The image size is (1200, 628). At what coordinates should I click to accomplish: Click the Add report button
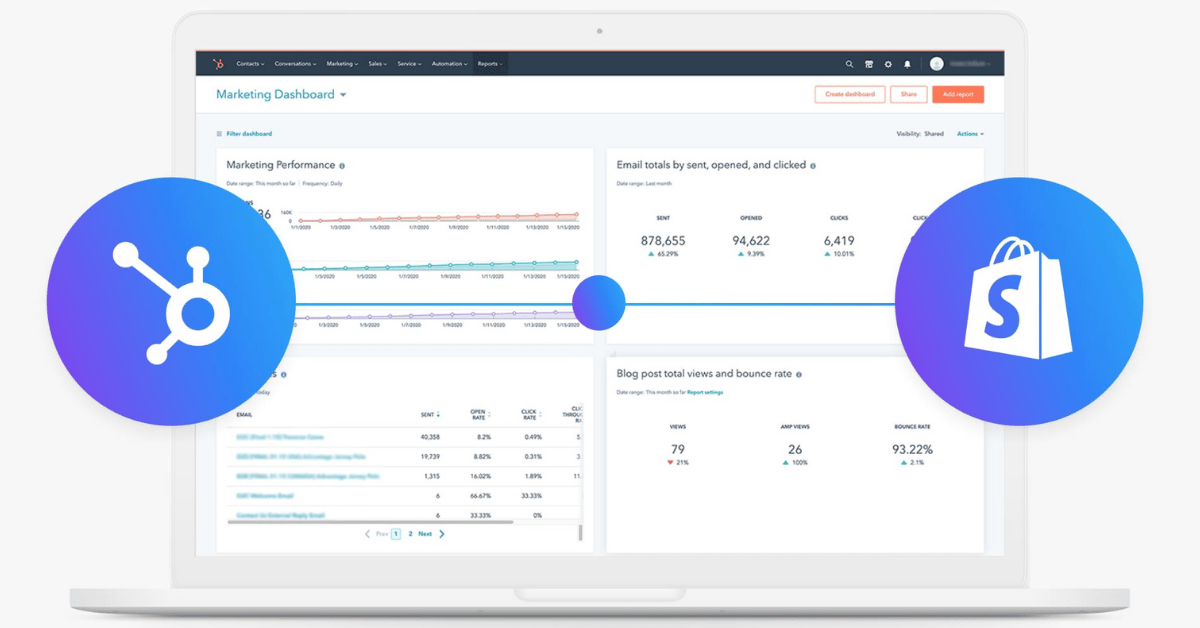click(958, 94)
